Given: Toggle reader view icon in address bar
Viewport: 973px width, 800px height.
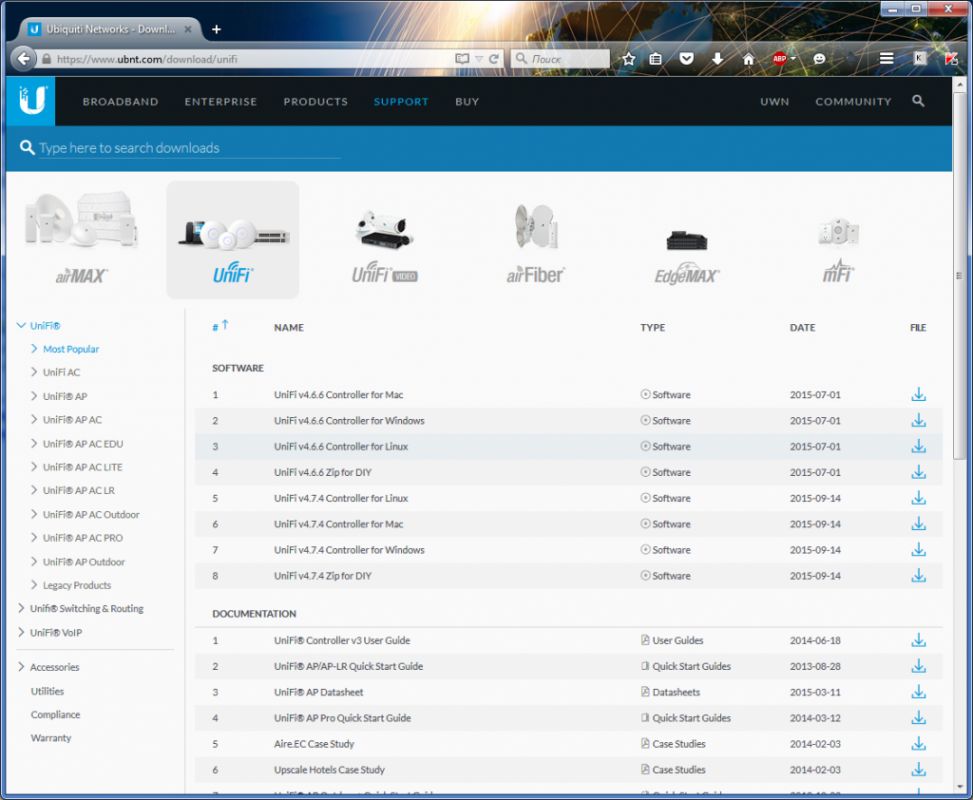Looking at the screenshot, I should tap(462, 59).
